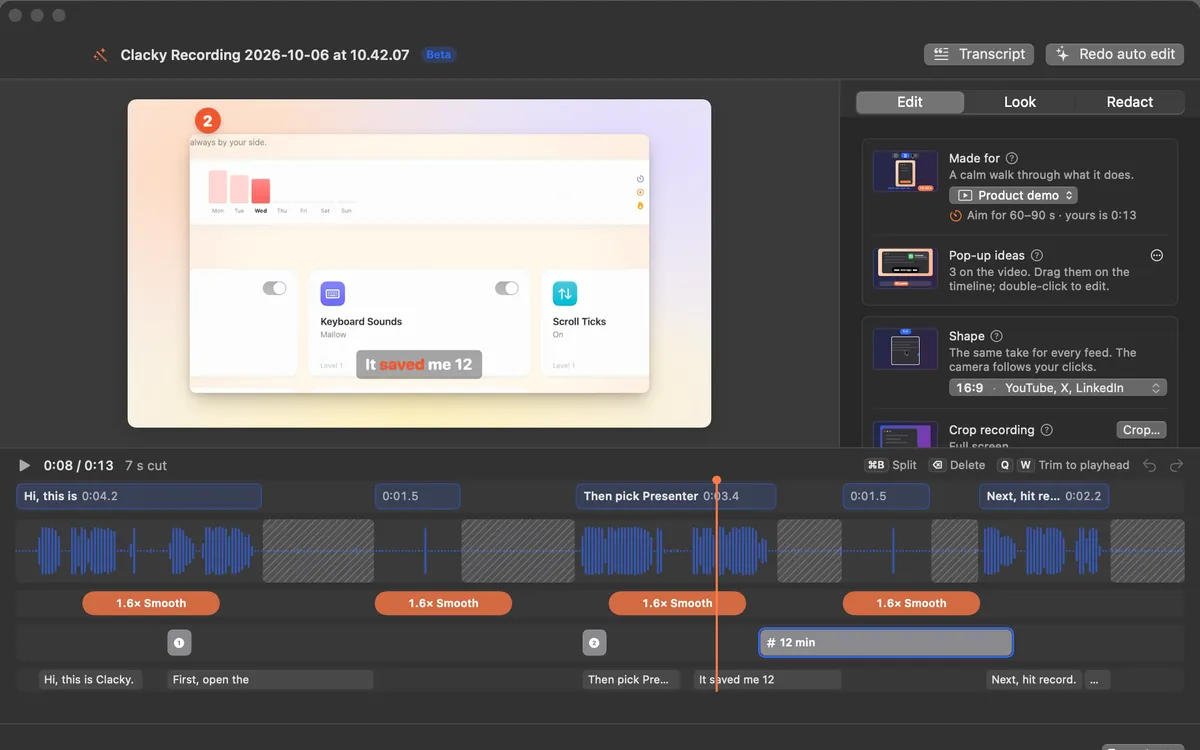Click the Pop-up ideas thumbnail
The image size is (1200, 750).
(904, 268)
